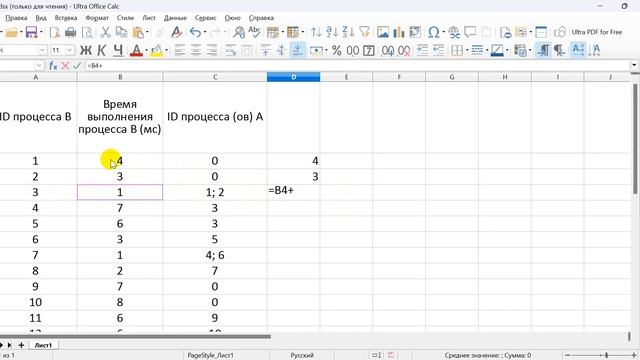
Task: Expand the formula bar arrow
Action: point(634,65)
